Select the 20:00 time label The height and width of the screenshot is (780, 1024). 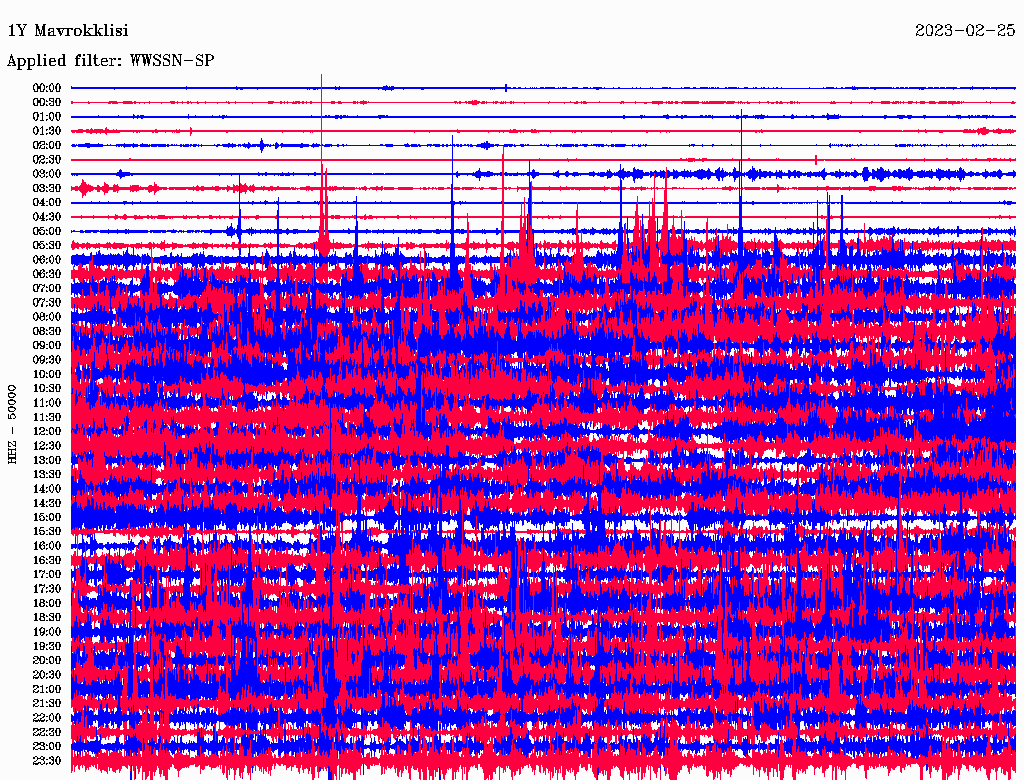tap(47, 660)
